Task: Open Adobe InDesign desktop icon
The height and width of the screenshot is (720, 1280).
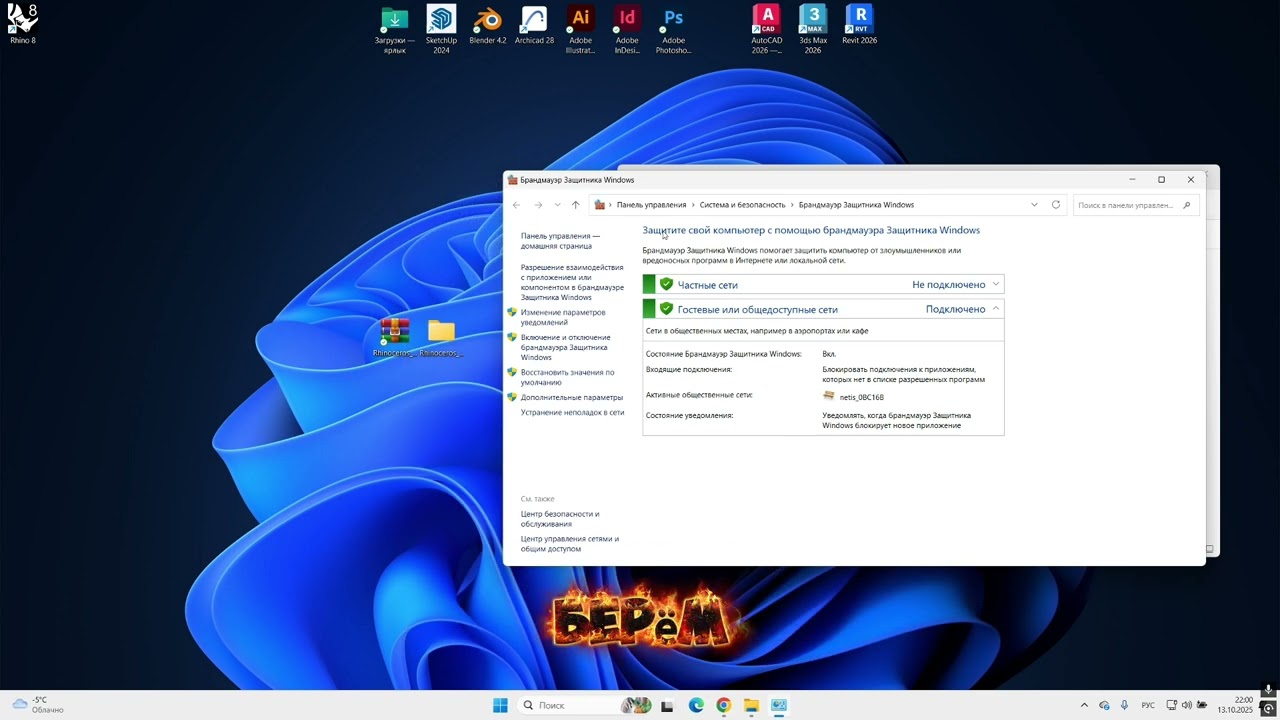Action: pyautogui.click(x=627, y=30)
